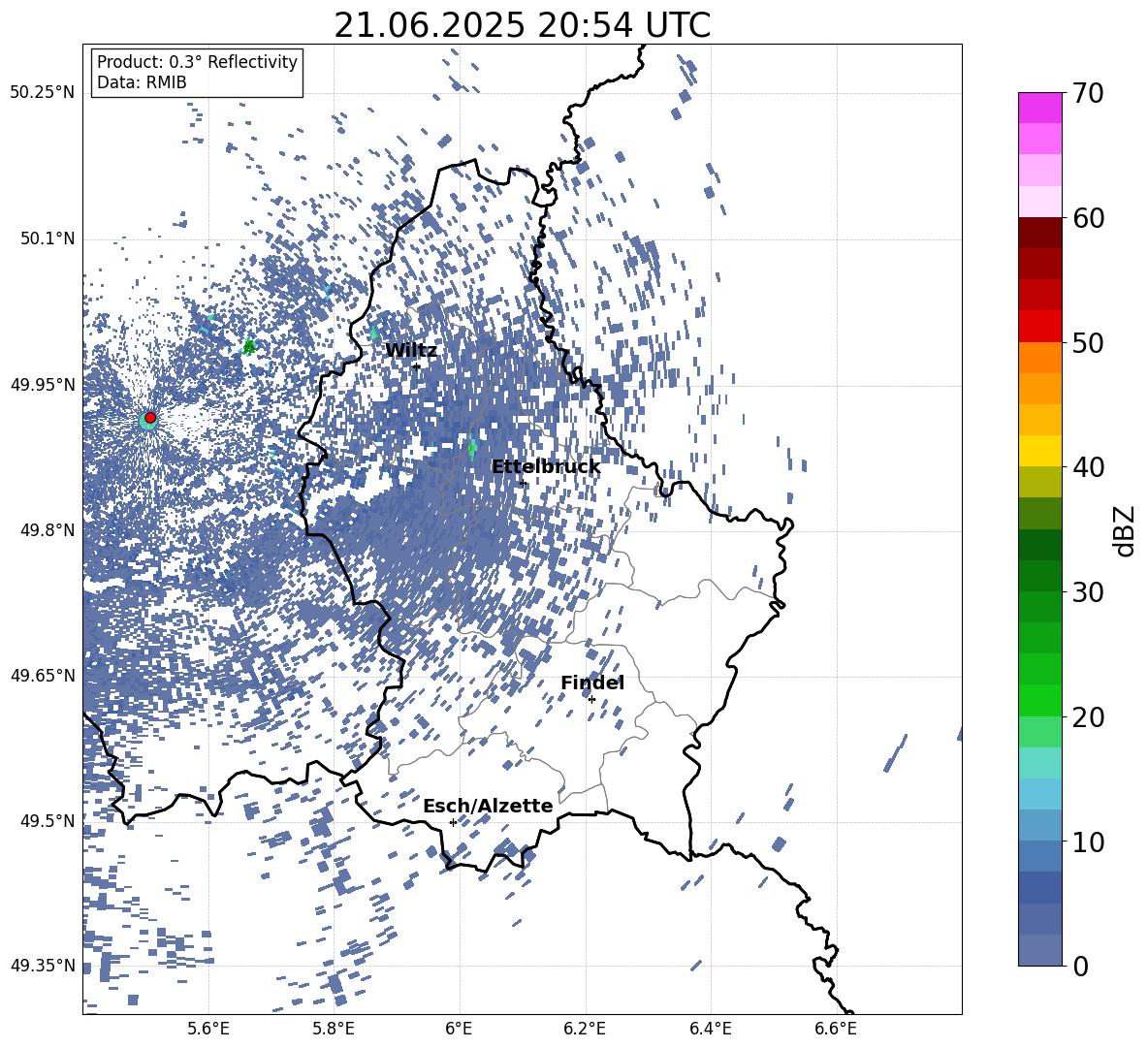Click the 49.35°N latitude label
This screenshot has height=1048, width=1148.
pos(43,966)
